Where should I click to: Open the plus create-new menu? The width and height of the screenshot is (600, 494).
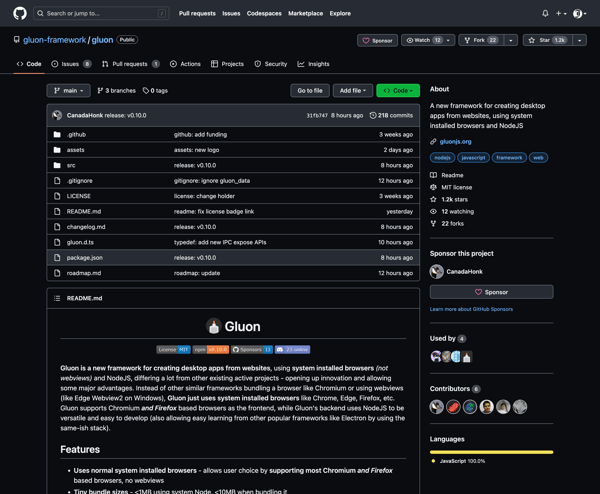pyautogui.click(x=561, y=13)
